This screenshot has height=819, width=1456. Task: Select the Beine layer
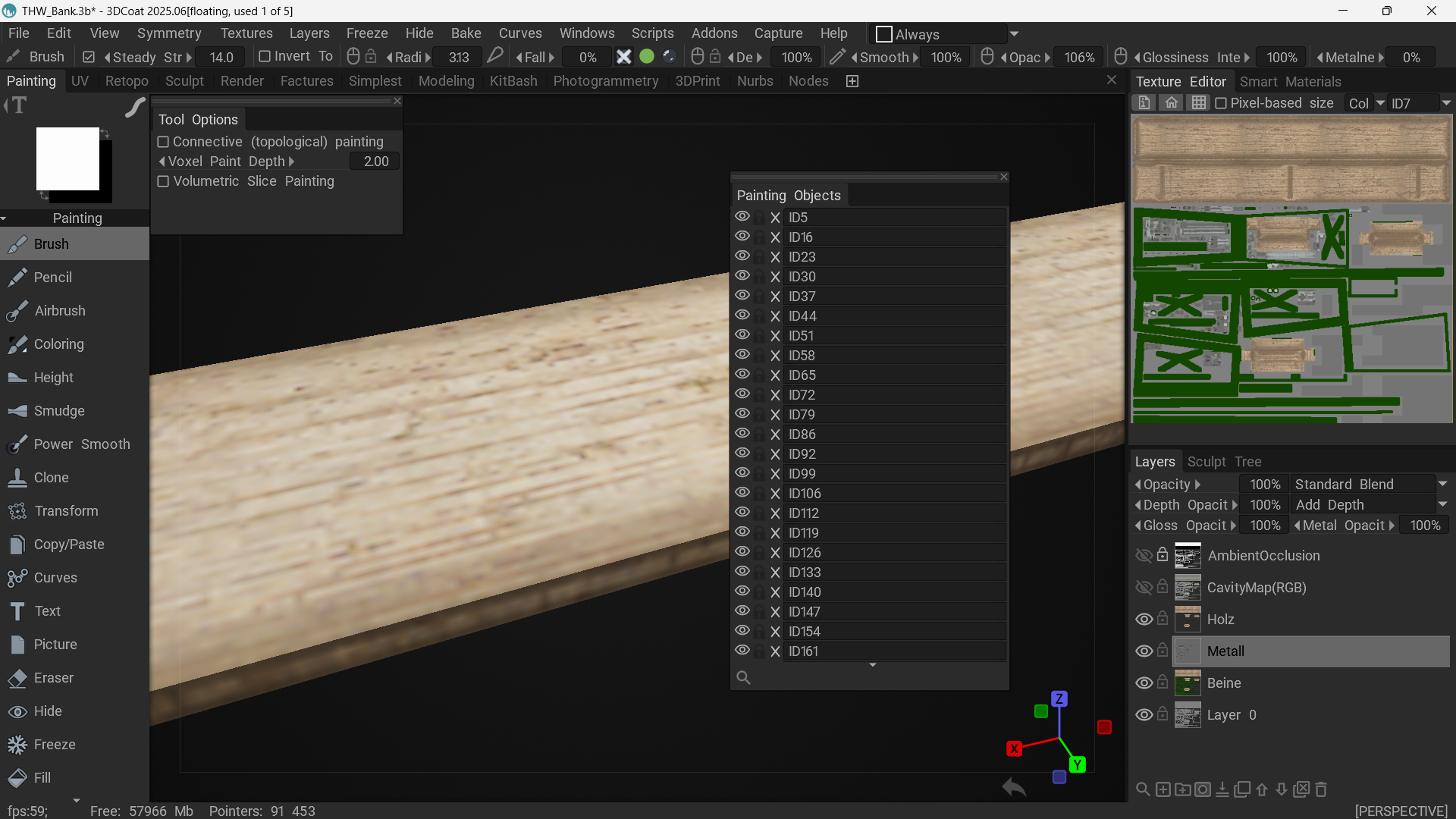pos(1311,683)
